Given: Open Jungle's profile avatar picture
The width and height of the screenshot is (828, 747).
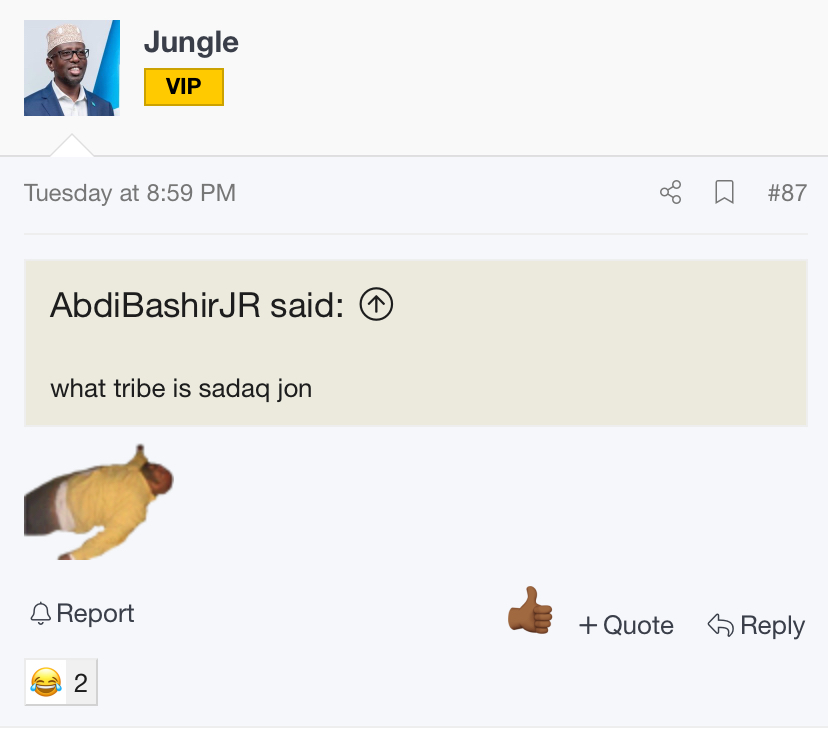Looking at the screenshot, I should point(72,68).
